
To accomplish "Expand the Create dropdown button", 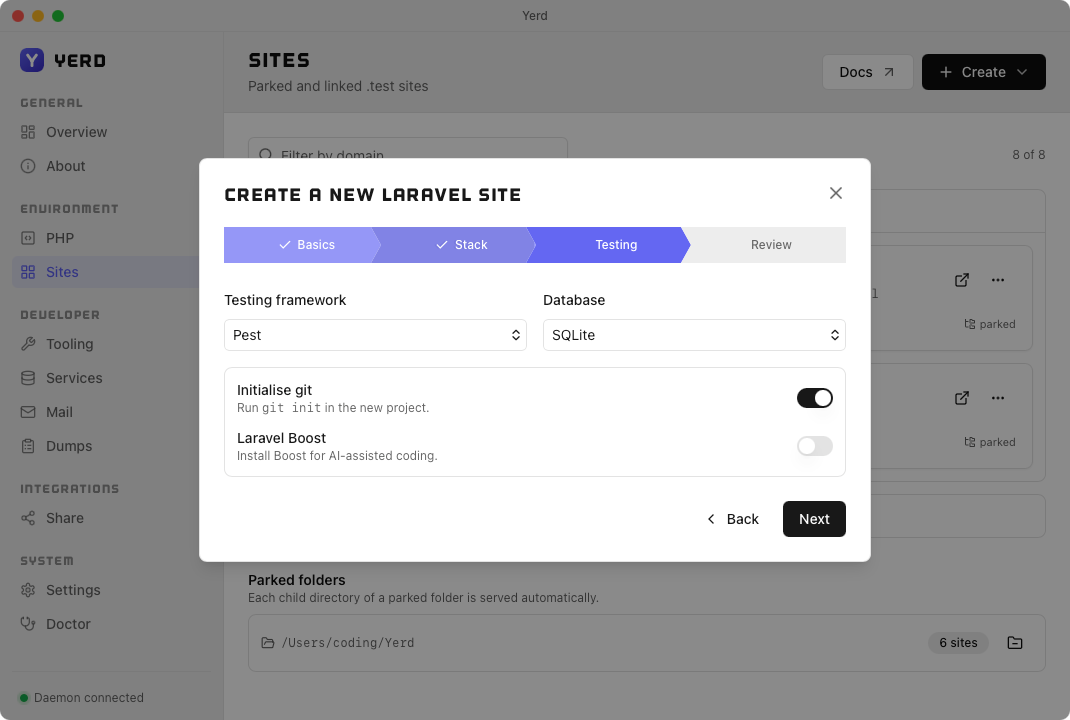I will pos(983,72).
